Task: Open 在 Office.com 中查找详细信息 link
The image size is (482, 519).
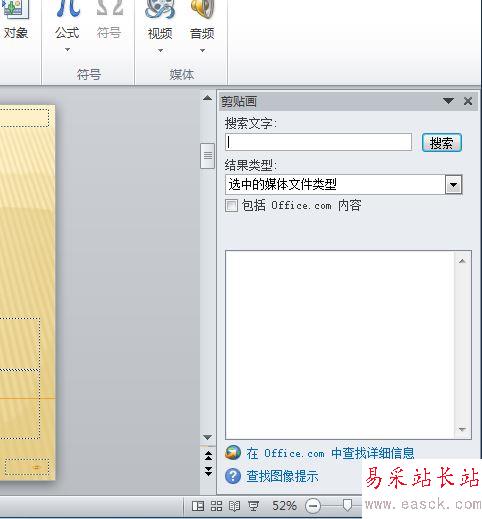Action: (x=330, y=454)
